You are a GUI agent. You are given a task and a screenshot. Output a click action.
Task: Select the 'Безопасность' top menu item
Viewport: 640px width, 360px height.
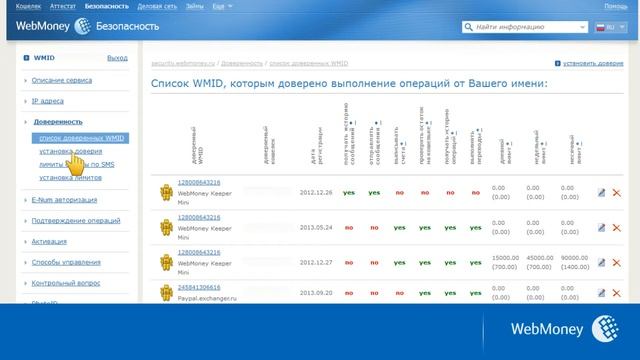point(107,6)
